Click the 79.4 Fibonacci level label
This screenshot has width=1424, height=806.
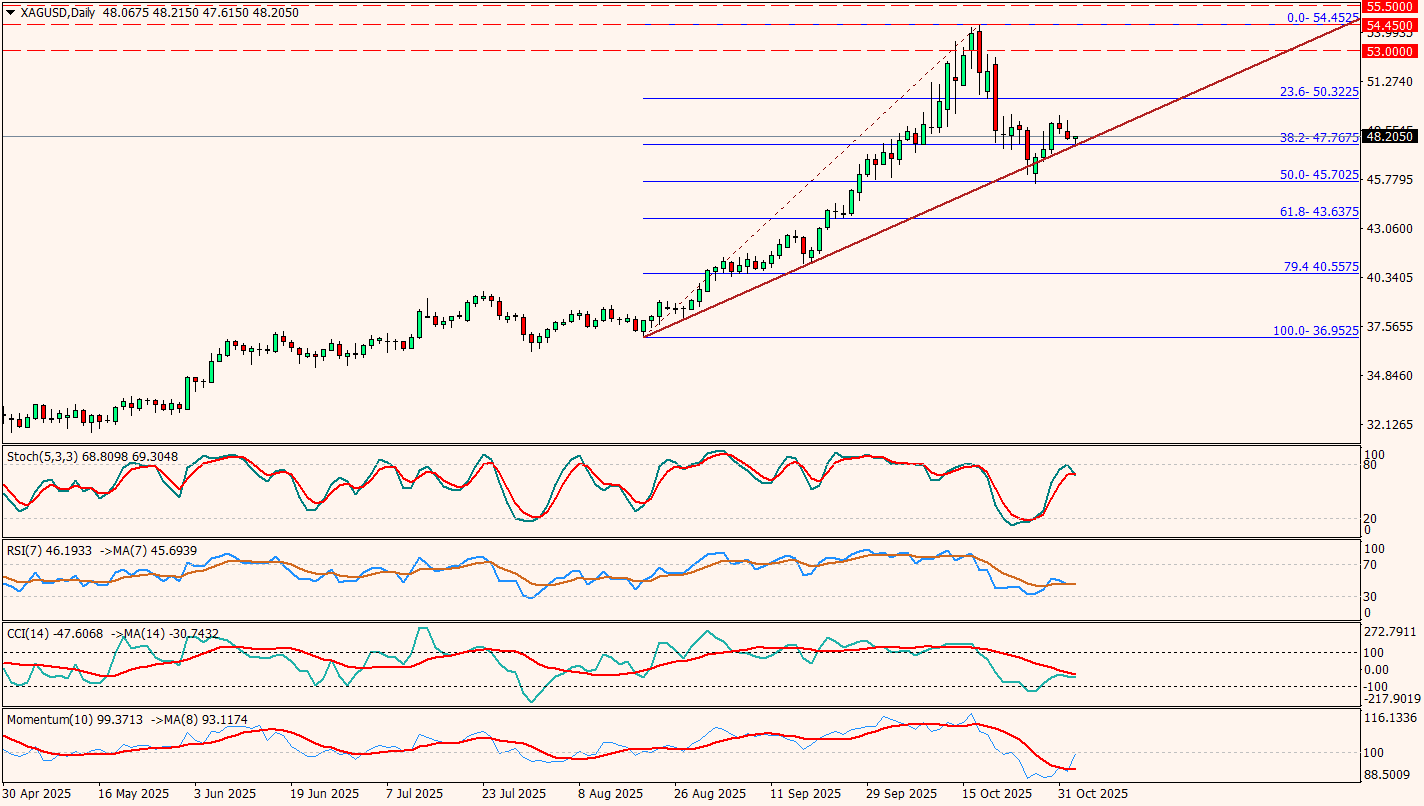click(1320, 267)
